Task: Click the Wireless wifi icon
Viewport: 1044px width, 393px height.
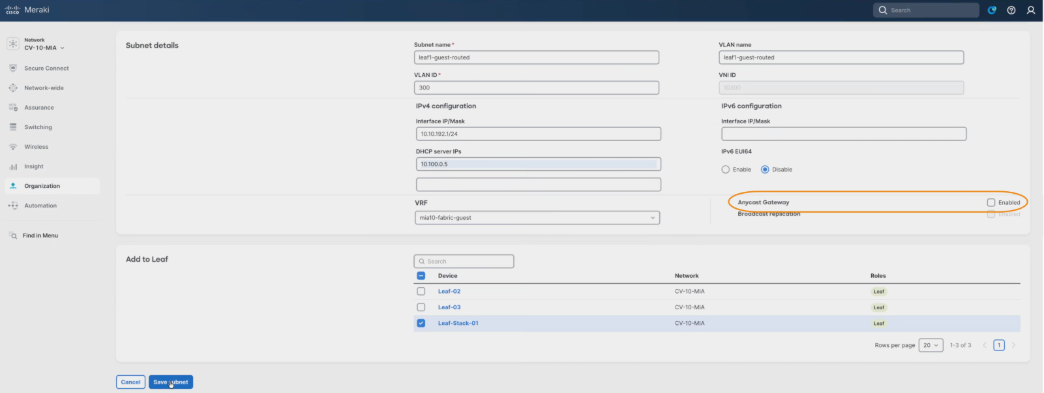Action: pyautogui.click(x=13, y=147)
